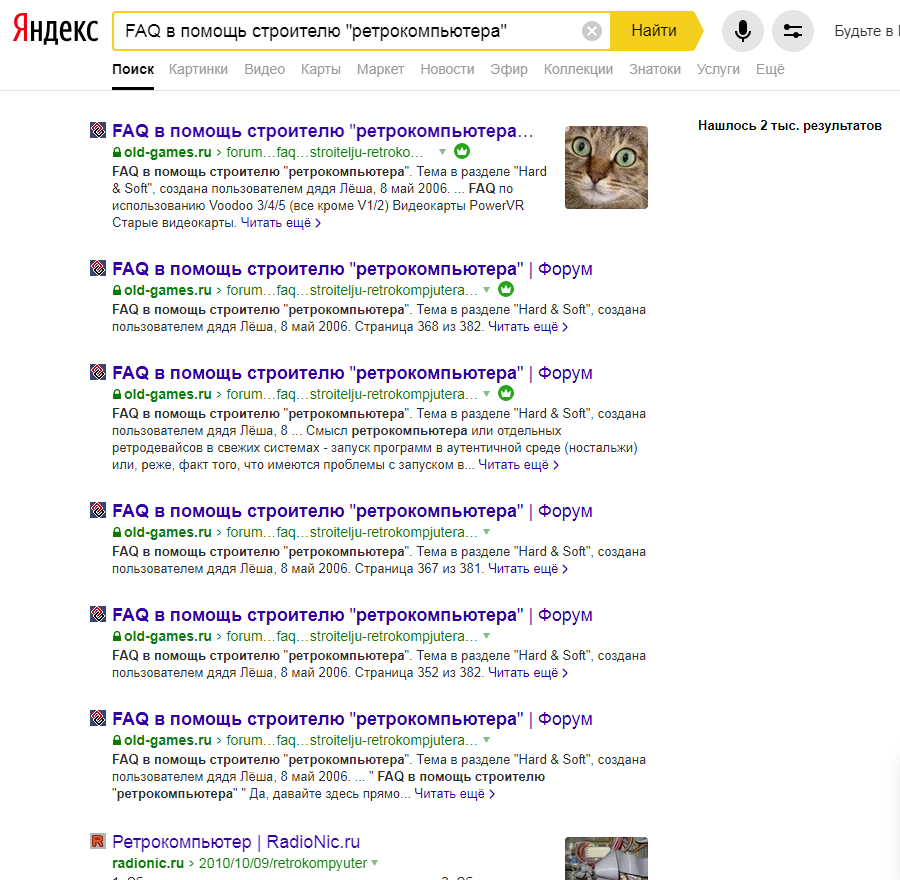
Task: Clear the search query with X icon
Action: [592, 30]
